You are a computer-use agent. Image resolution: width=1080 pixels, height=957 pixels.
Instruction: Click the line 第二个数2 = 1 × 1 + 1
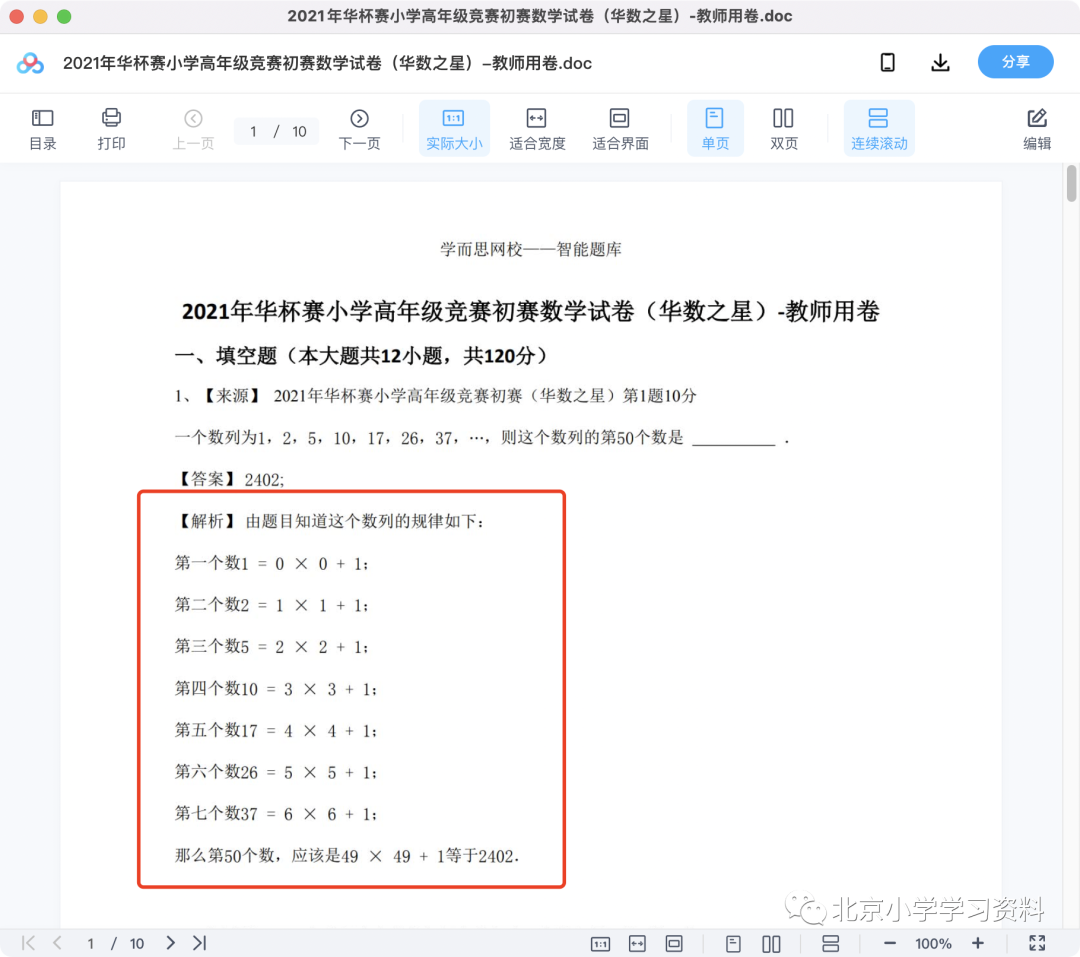pos(271,605)
